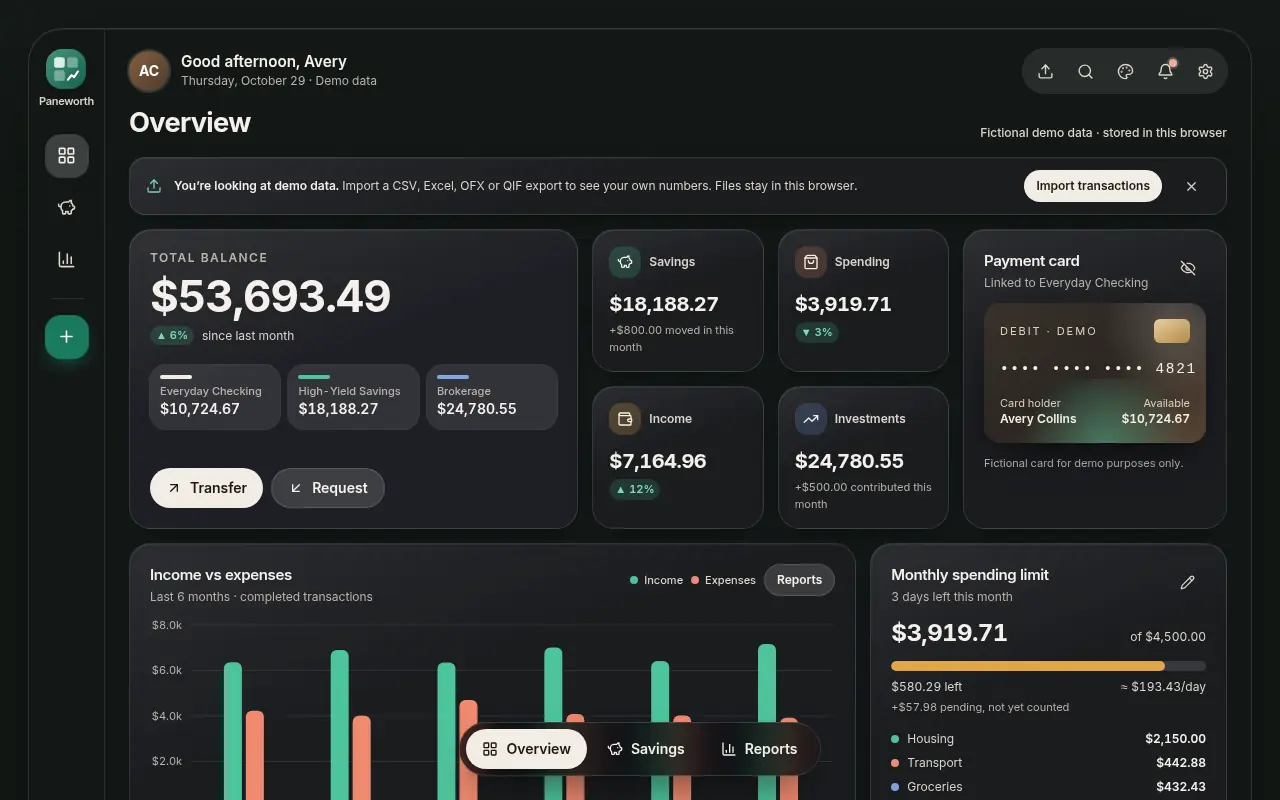The height and width of the screenshot is (800, 1280).
Task: Click the gold chip on debit card
Action: 1172,331
